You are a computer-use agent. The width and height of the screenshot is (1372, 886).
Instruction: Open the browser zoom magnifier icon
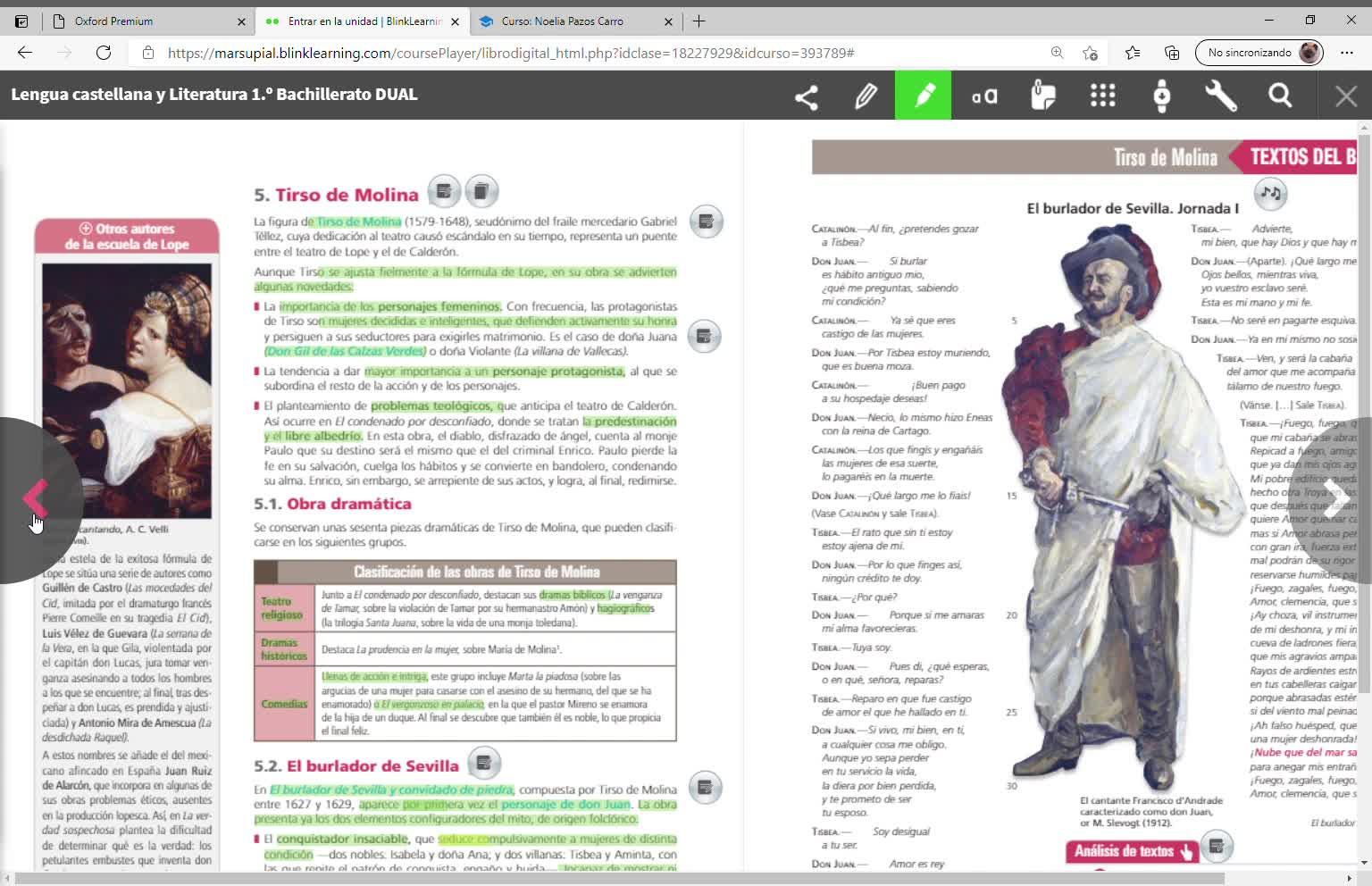pyautogui.click(x=1057, y=53)
